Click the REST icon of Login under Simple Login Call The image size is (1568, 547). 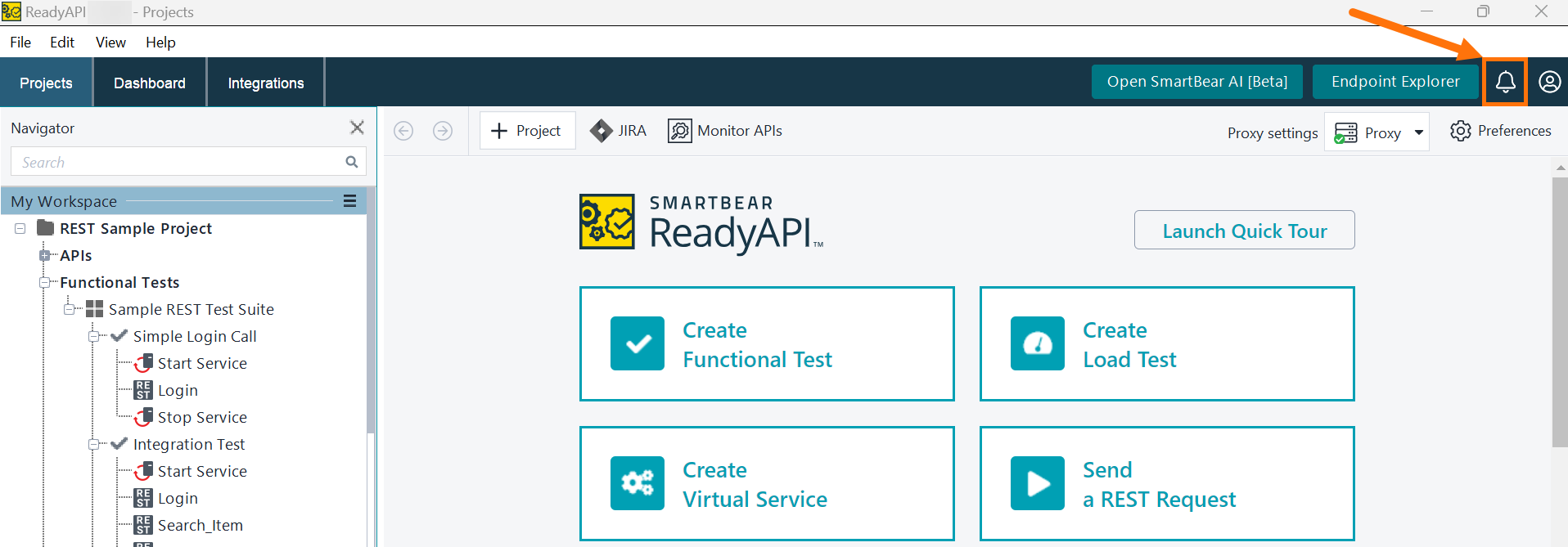click(x=143, y=390)
